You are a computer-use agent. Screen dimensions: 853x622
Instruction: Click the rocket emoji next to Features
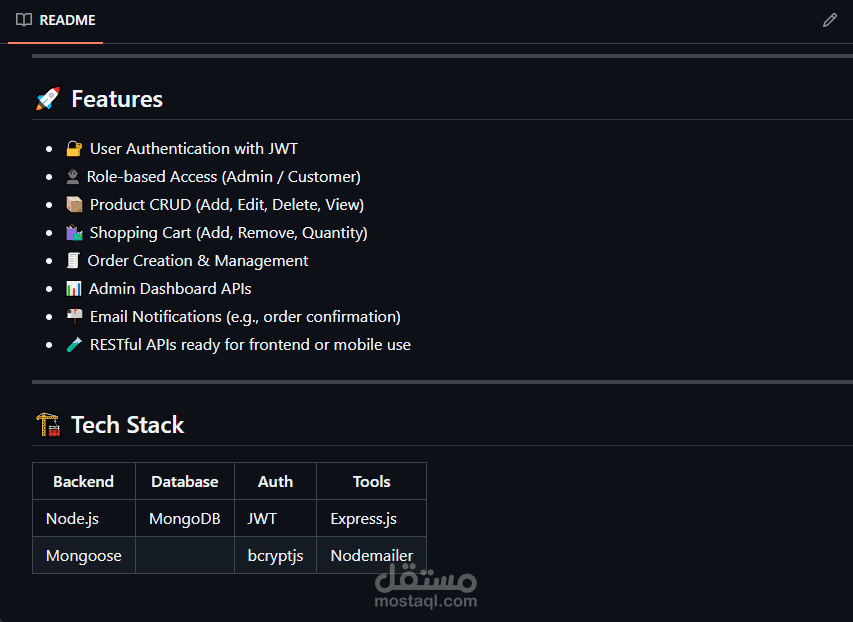pyautogui.click(x=47, y=99)
